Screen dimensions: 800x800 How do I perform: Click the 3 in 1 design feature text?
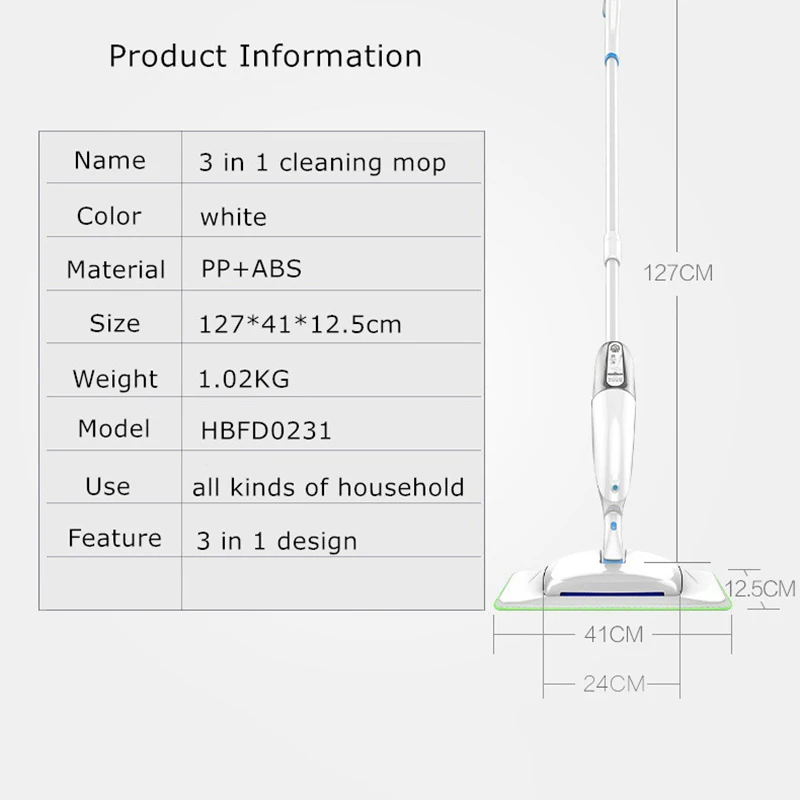pyautogui.click(x=277, y=541)
